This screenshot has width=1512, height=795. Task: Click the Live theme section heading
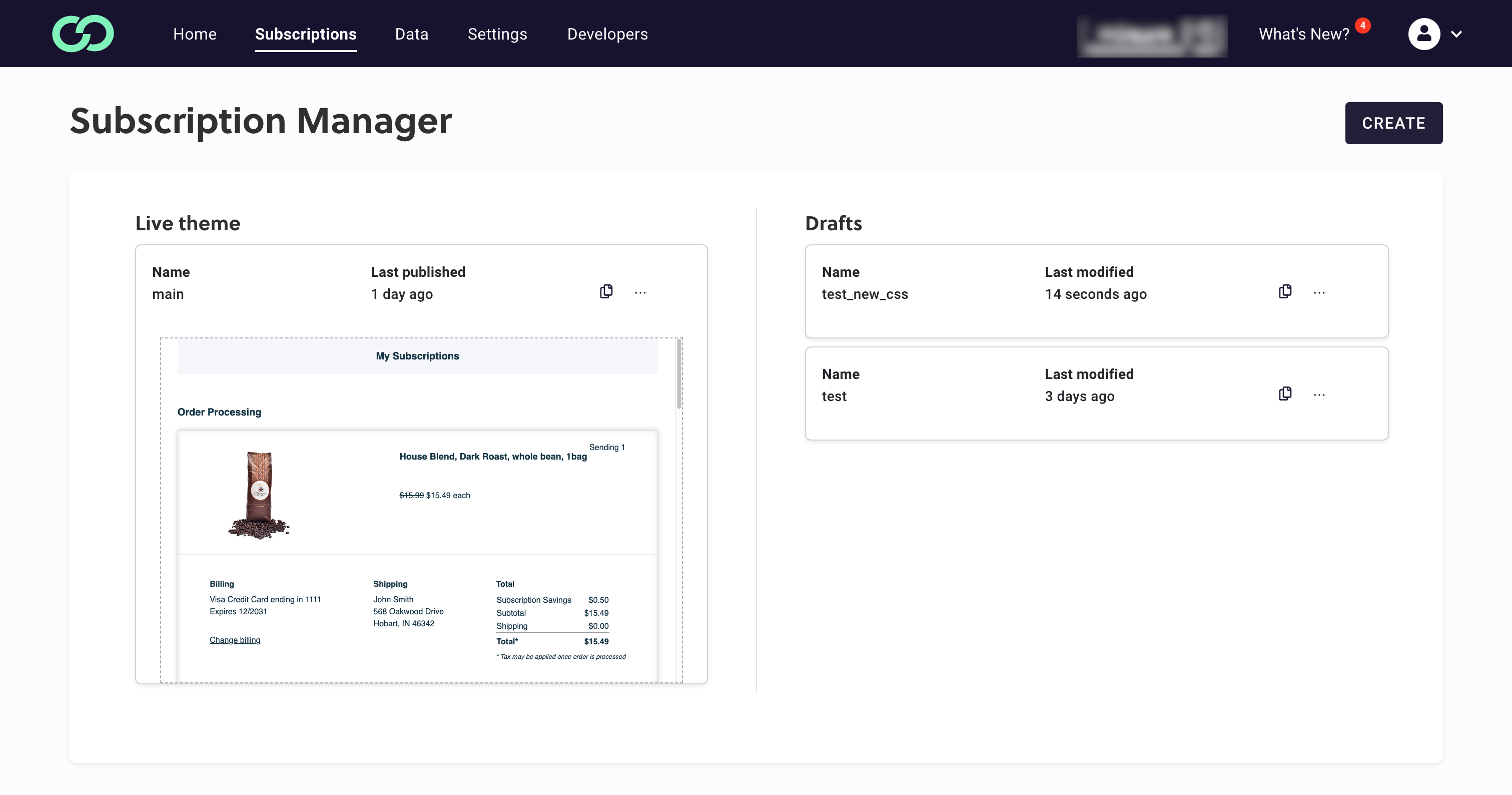188,223
